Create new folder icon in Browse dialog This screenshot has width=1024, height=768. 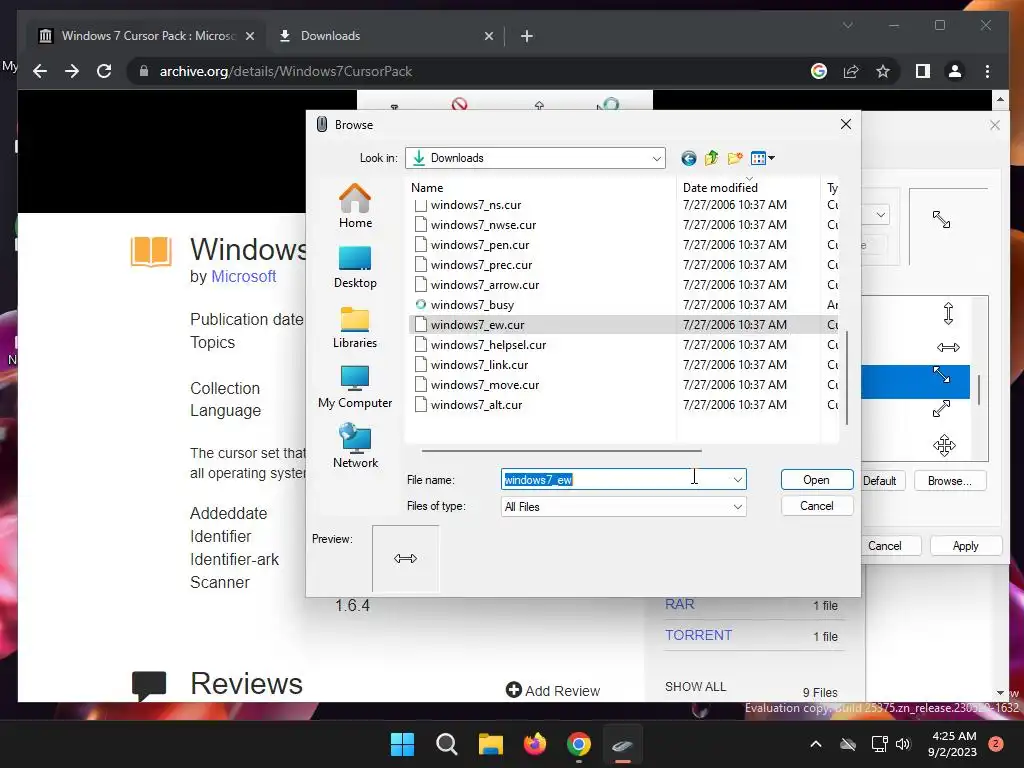point(735,158)
